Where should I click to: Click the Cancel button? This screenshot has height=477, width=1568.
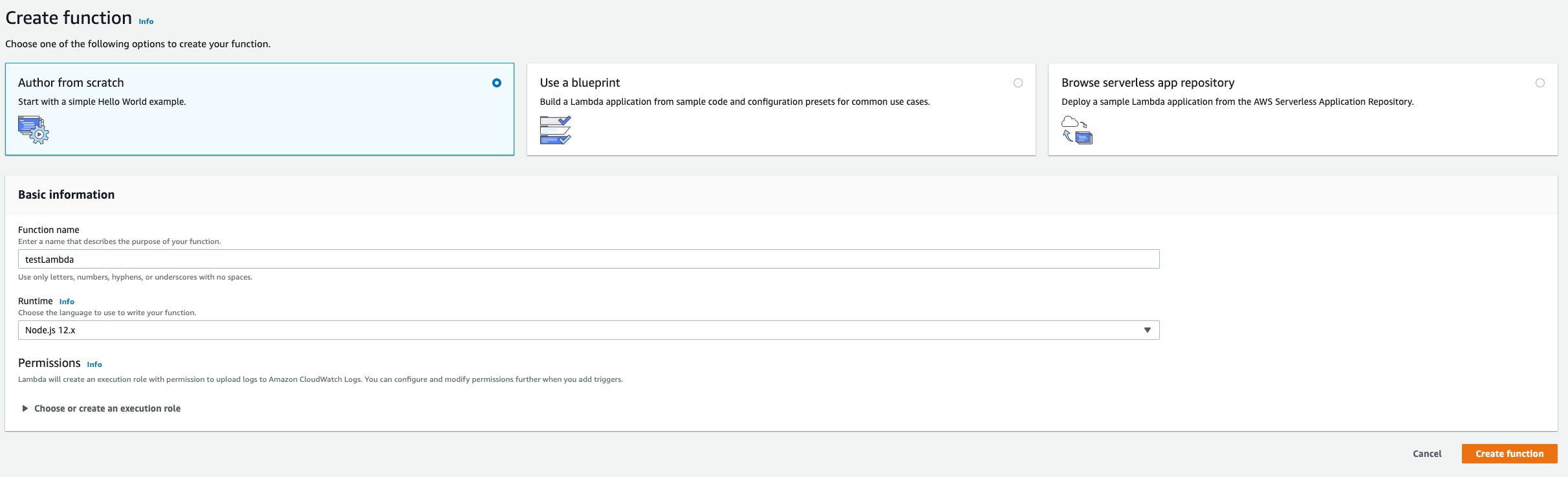click(1427, 454)
